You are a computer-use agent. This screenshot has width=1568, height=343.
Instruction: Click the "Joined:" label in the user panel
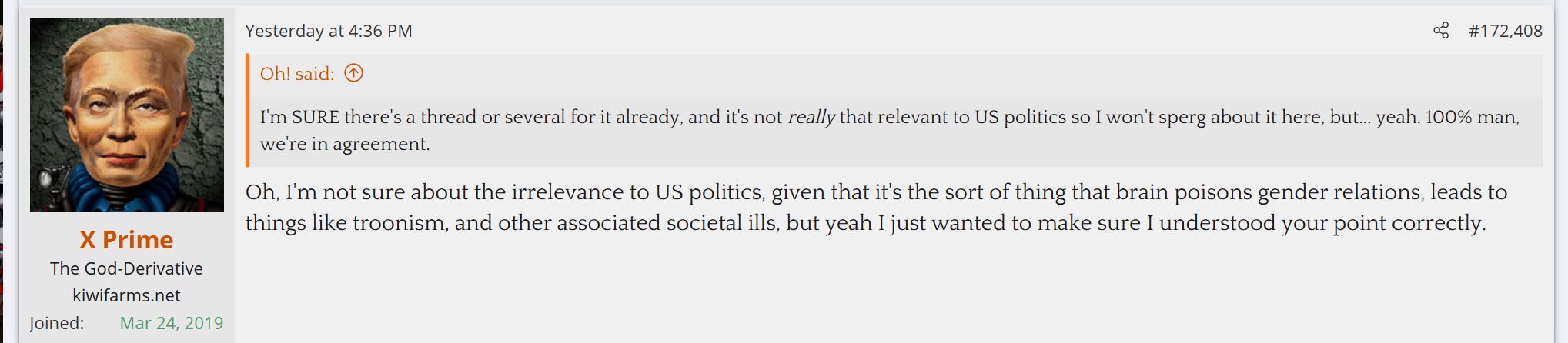pos(57,323)
